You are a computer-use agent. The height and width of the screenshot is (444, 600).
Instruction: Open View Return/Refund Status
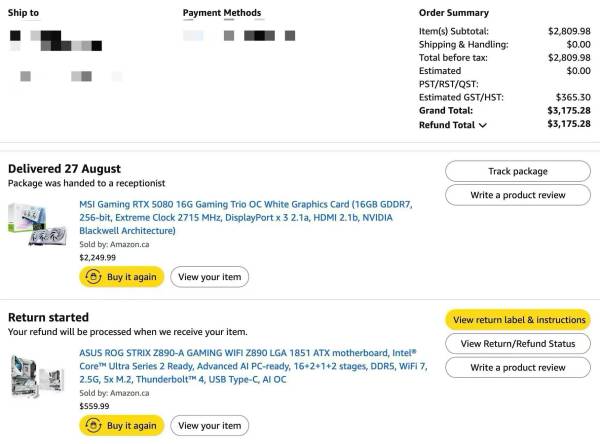(517, 344)
